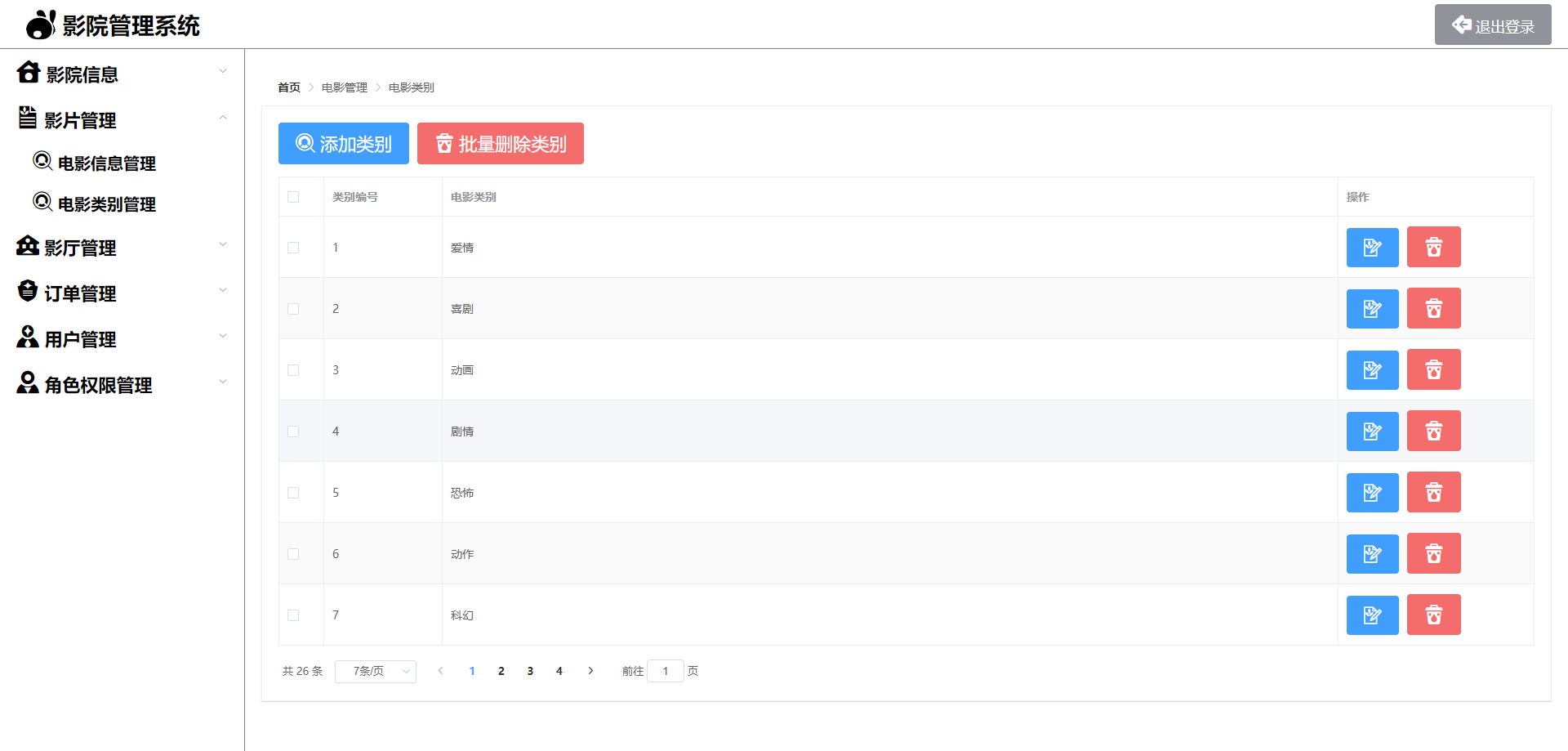Delete the 动作 category via trash icon

pos(1433,554)
